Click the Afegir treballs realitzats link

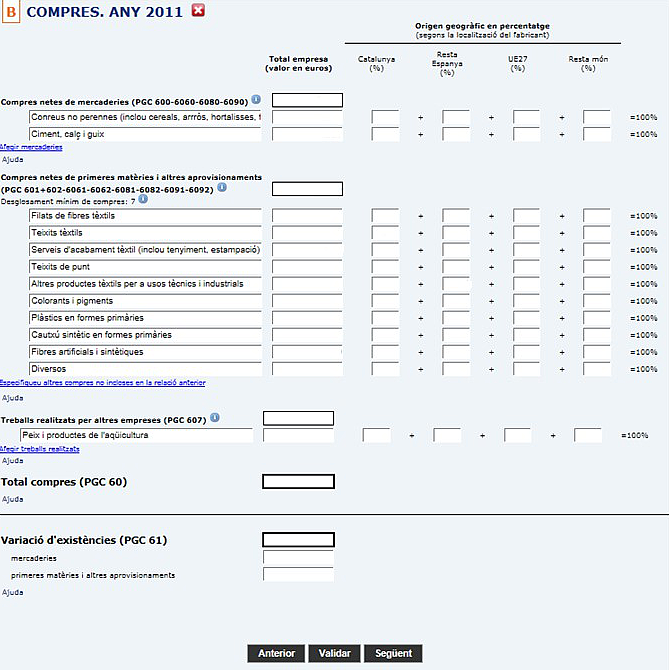(40, 449)
